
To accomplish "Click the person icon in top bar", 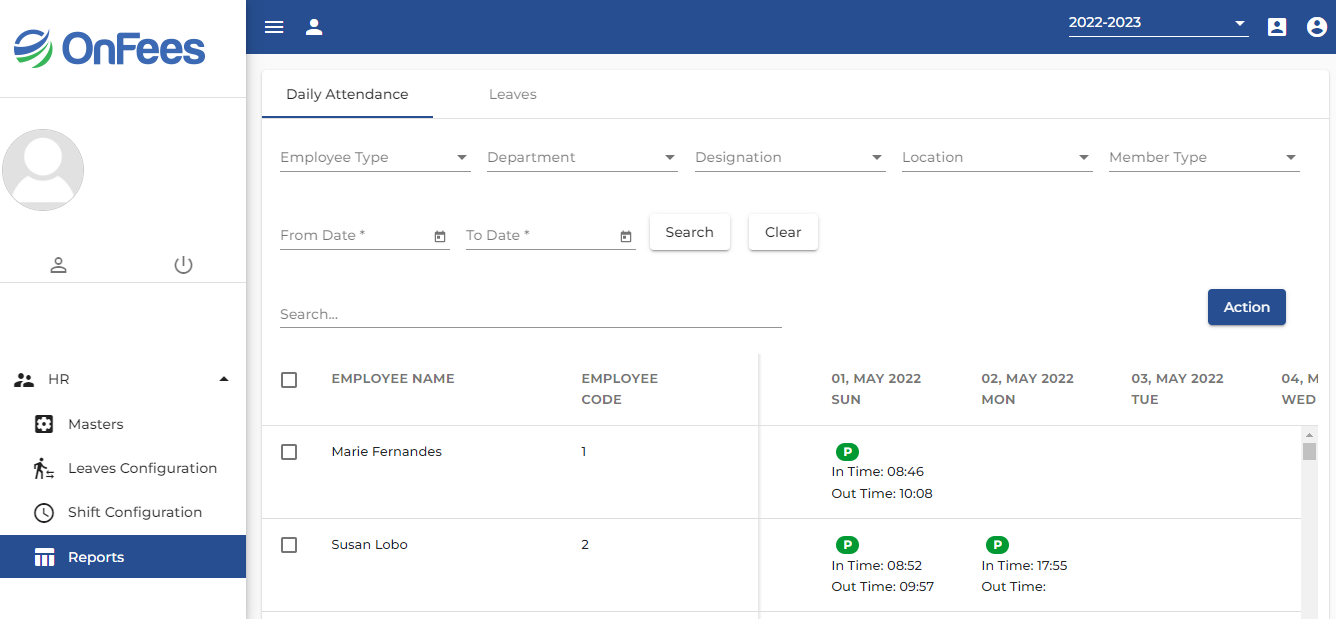I will click(x=314, y=27).
